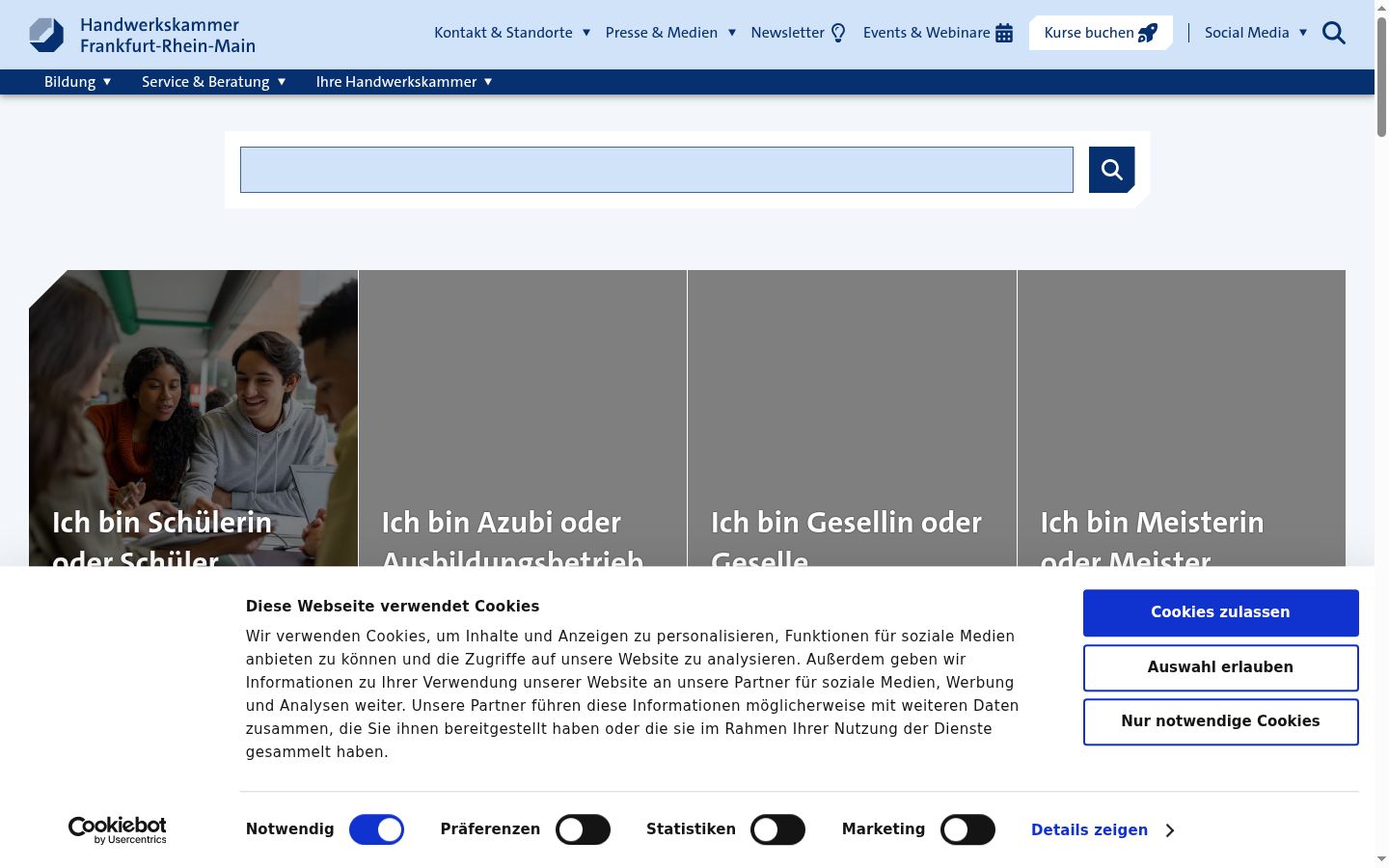Enable the Statistiken cookie switch
Viewport: 1389px width, 868px height.
point(777,829)
